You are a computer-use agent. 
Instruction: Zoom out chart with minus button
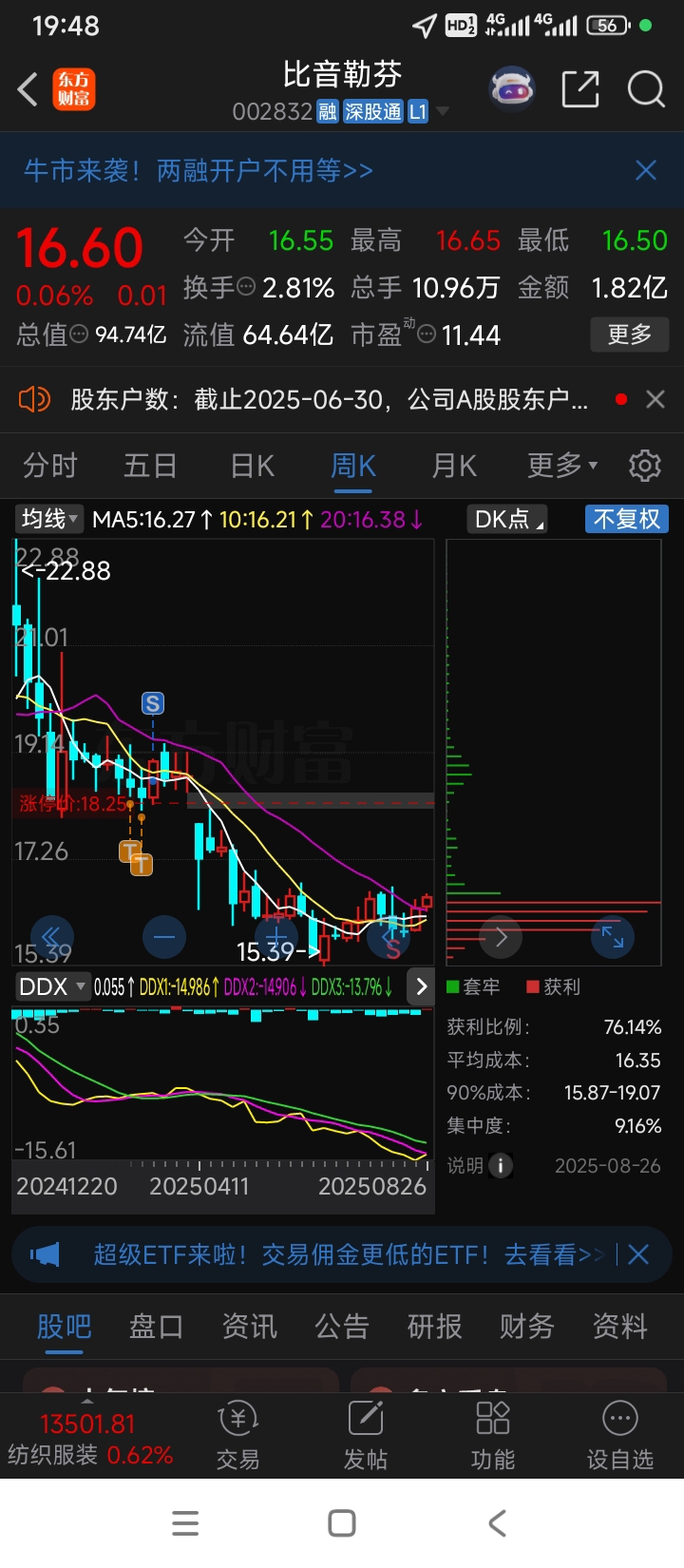tap(163, 937)
